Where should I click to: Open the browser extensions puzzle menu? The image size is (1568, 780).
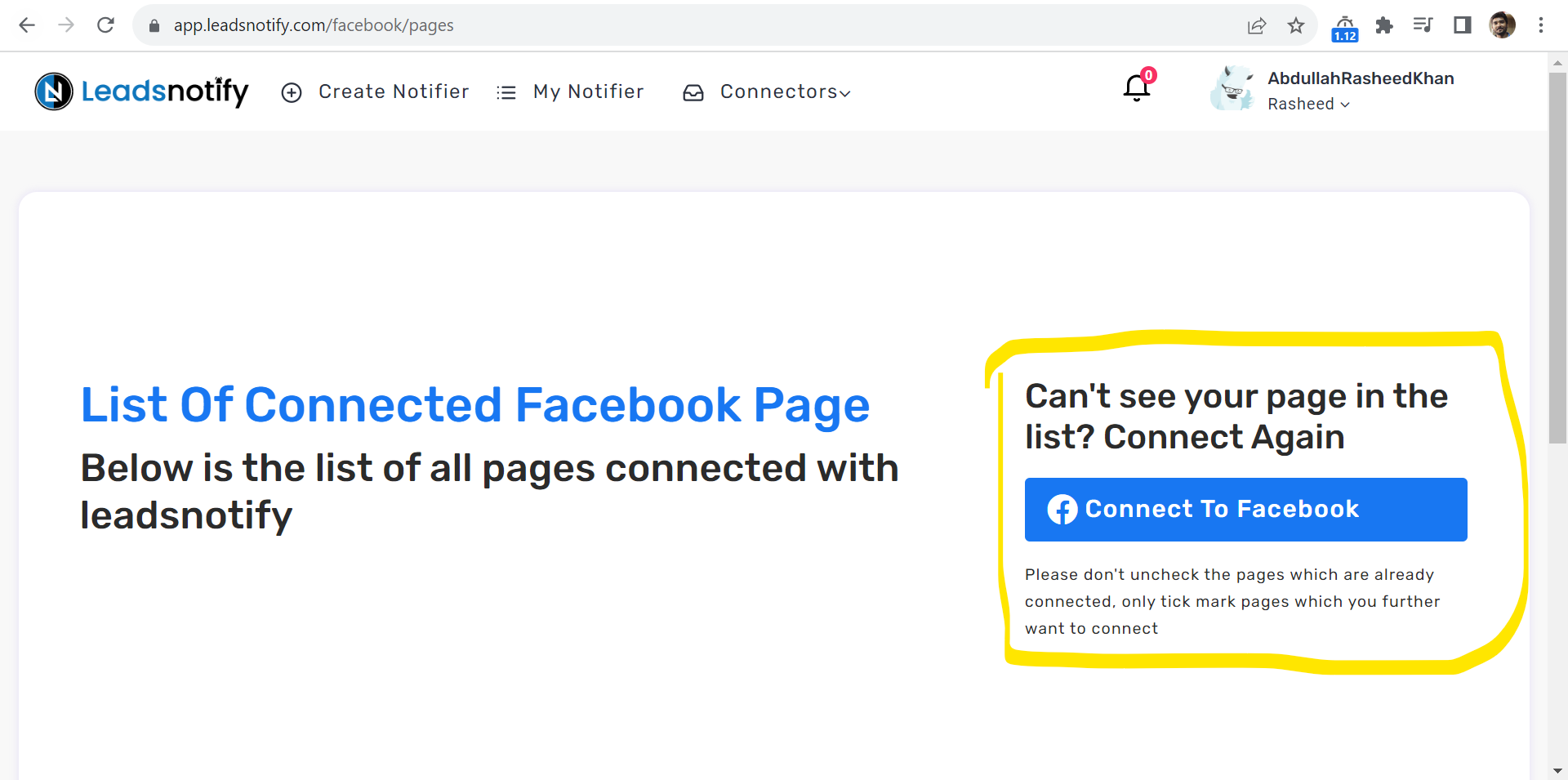(x=1384, y=25)
